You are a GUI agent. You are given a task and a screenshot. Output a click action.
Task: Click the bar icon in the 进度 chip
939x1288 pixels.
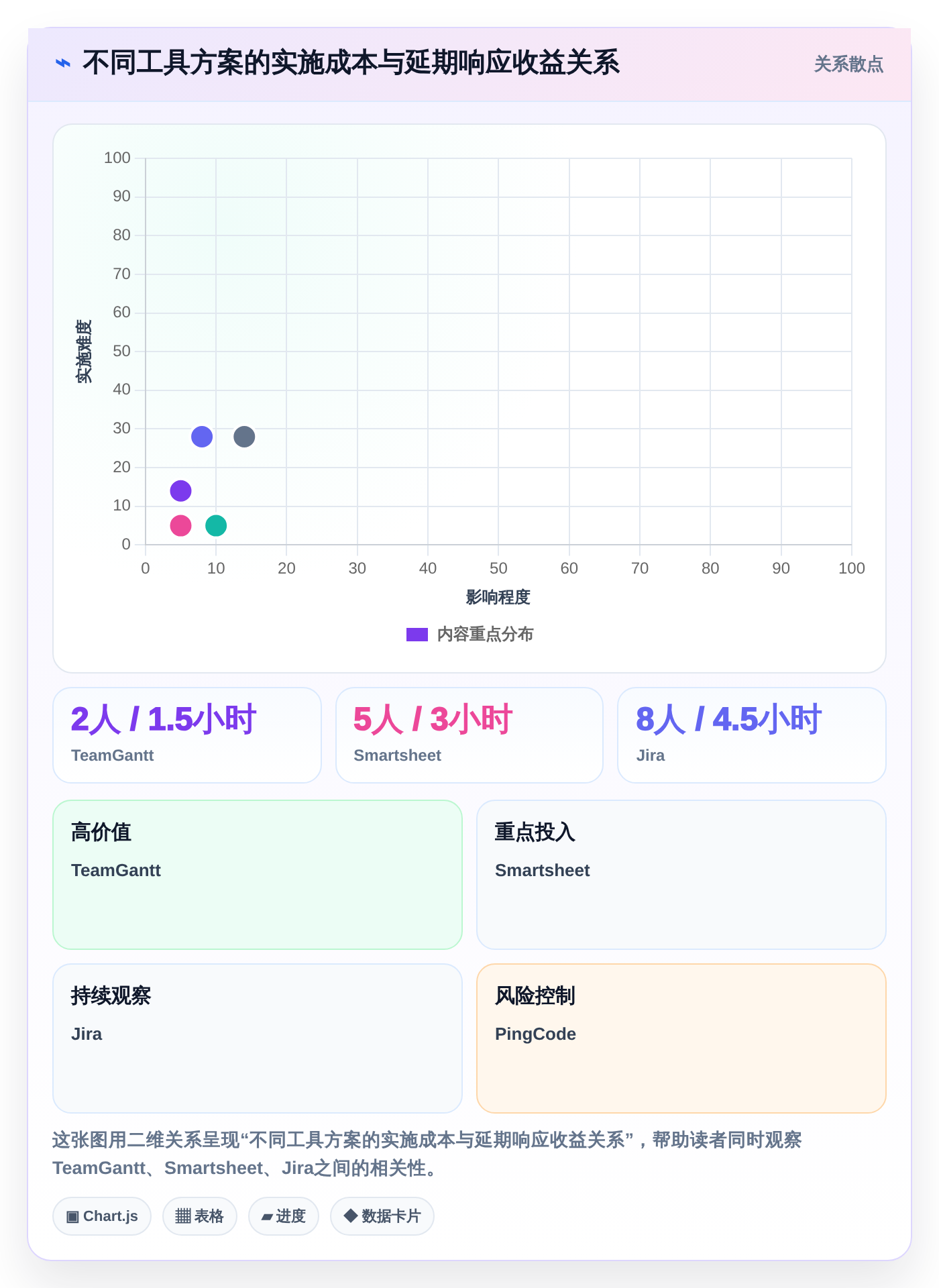coord(267,1217)
